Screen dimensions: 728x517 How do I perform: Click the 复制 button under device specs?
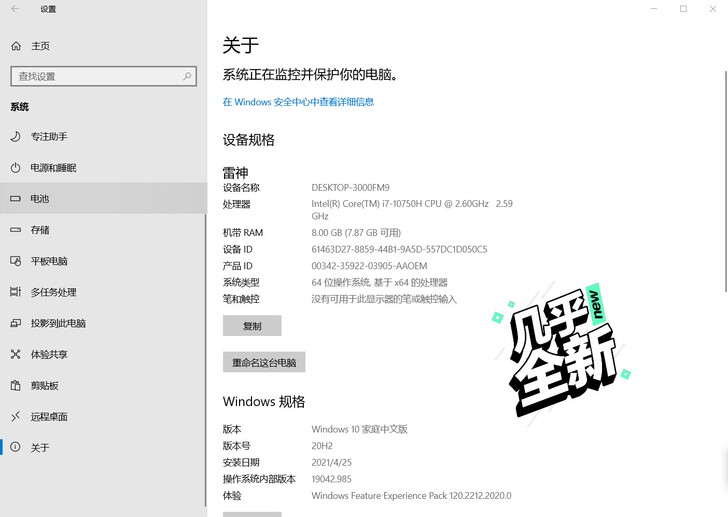252,326
